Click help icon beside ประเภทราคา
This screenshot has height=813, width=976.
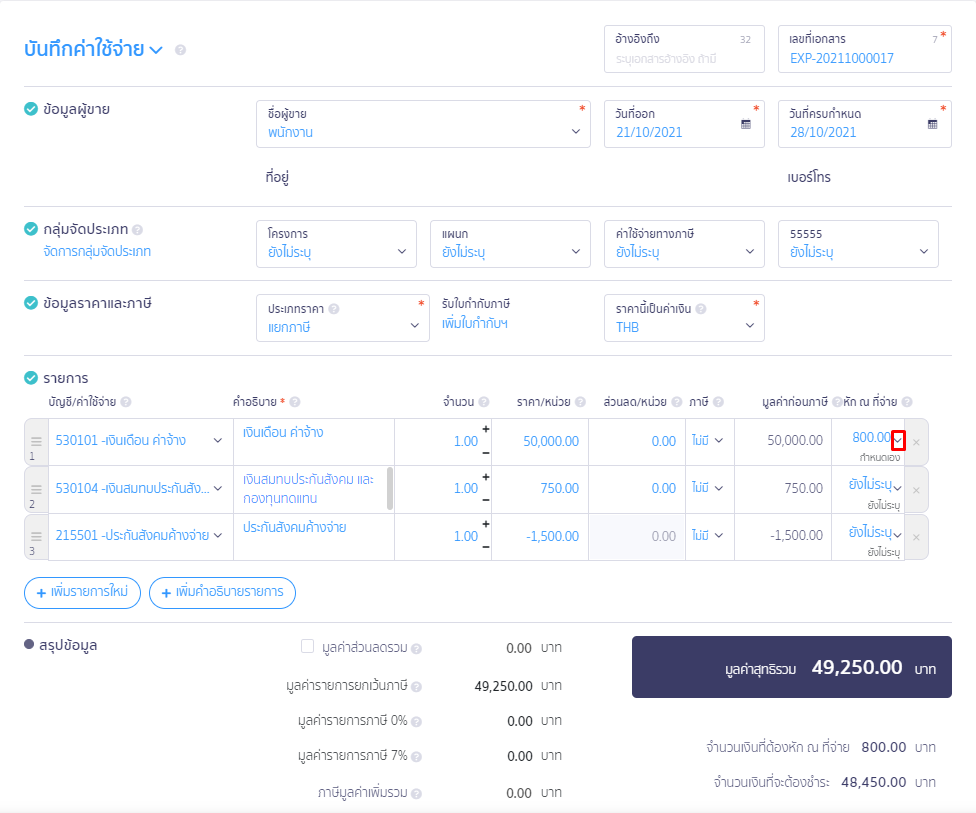[x=334, y=309]
